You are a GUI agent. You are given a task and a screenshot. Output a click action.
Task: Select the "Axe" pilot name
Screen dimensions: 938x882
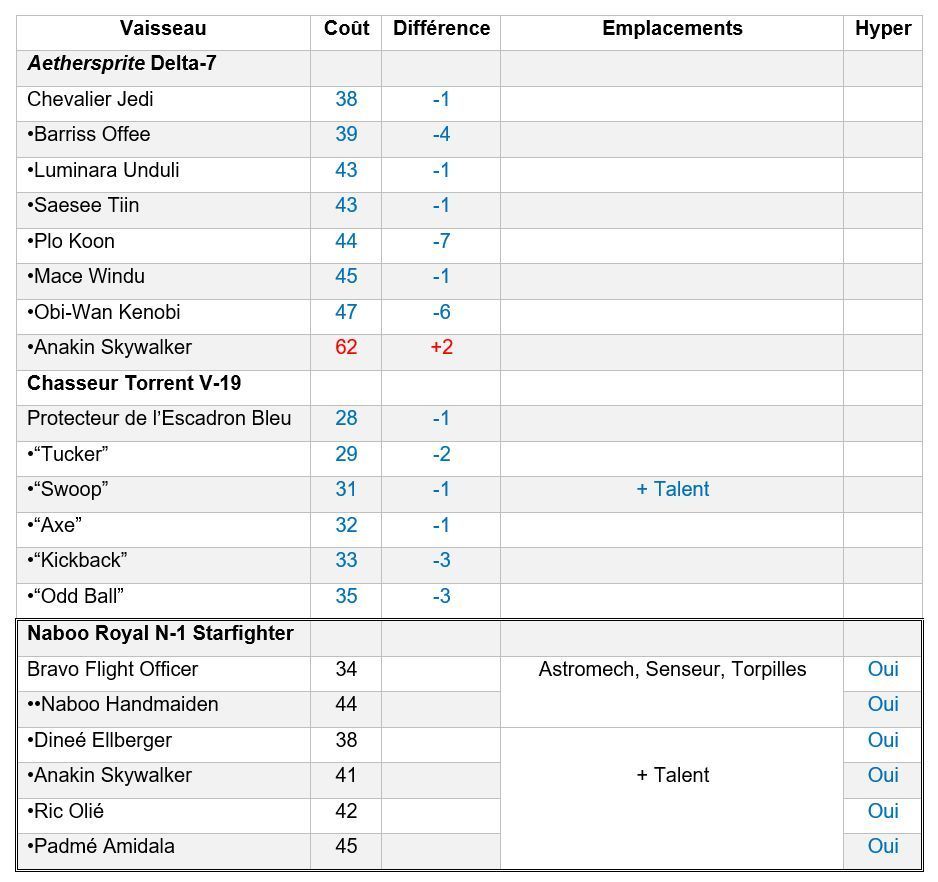point(54,525)
